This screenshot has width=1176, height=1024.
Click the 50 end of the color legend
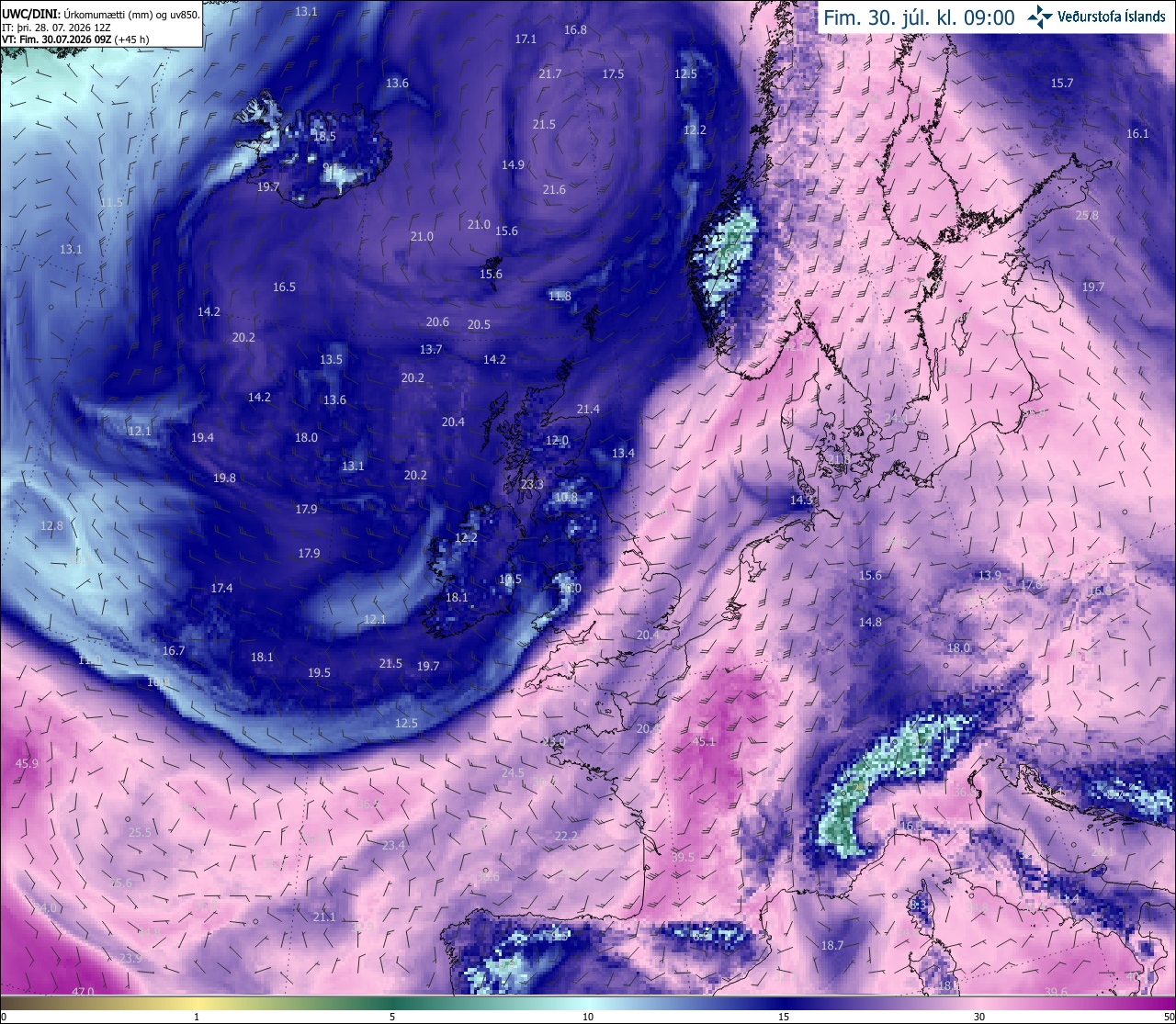pos(1168,1017)
